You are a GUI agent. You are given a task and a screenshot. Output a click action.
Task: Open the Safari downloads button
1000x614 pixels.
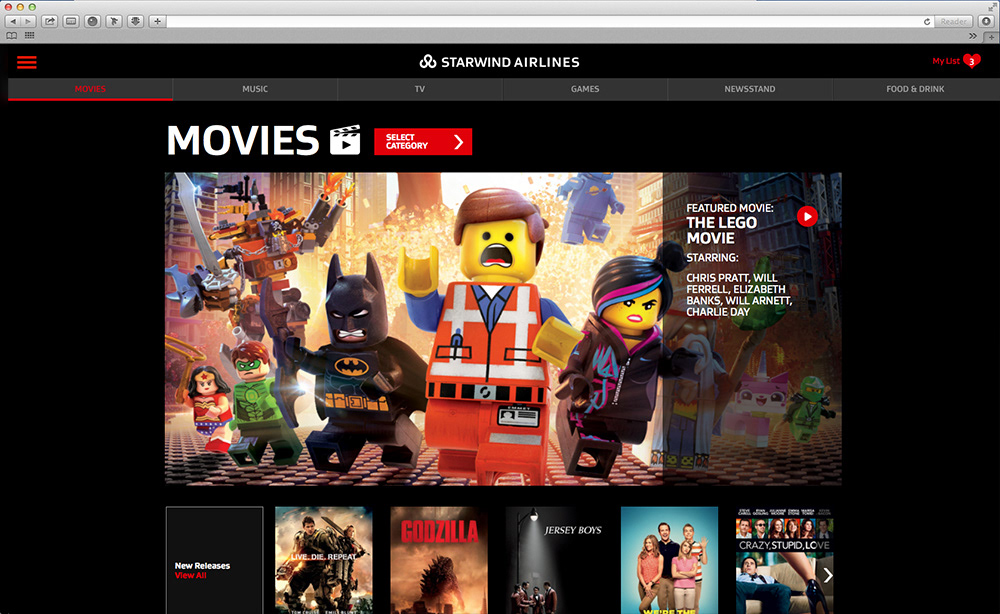pos(986,21)
